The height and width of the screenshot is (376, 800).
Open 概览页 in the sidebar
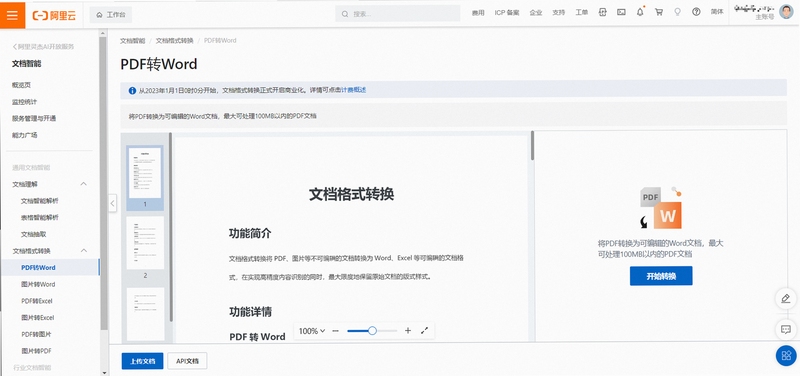(21, 85)
